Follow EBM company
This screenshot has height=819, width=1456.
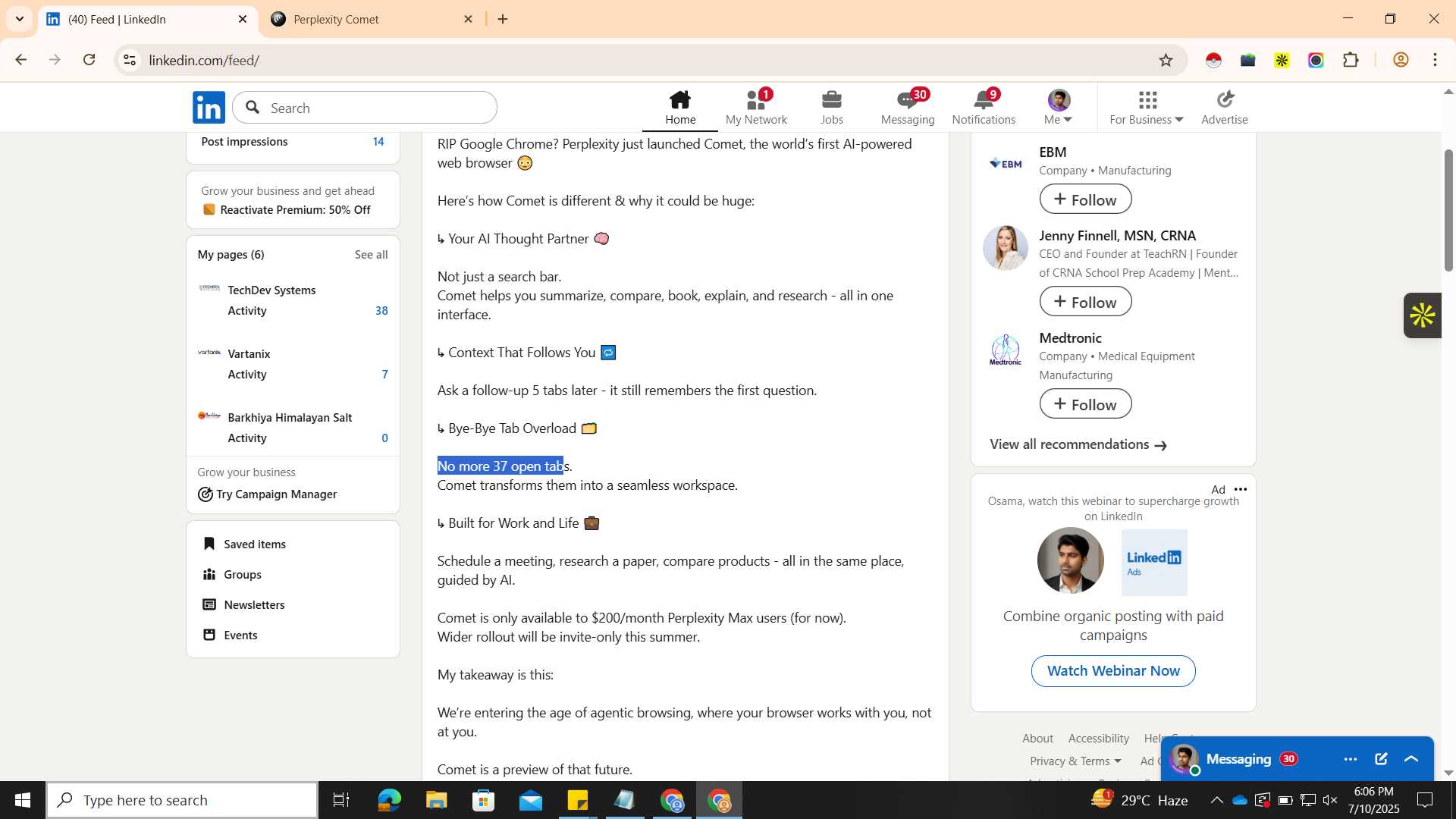pyautogui.click(x=1085, y=199)
